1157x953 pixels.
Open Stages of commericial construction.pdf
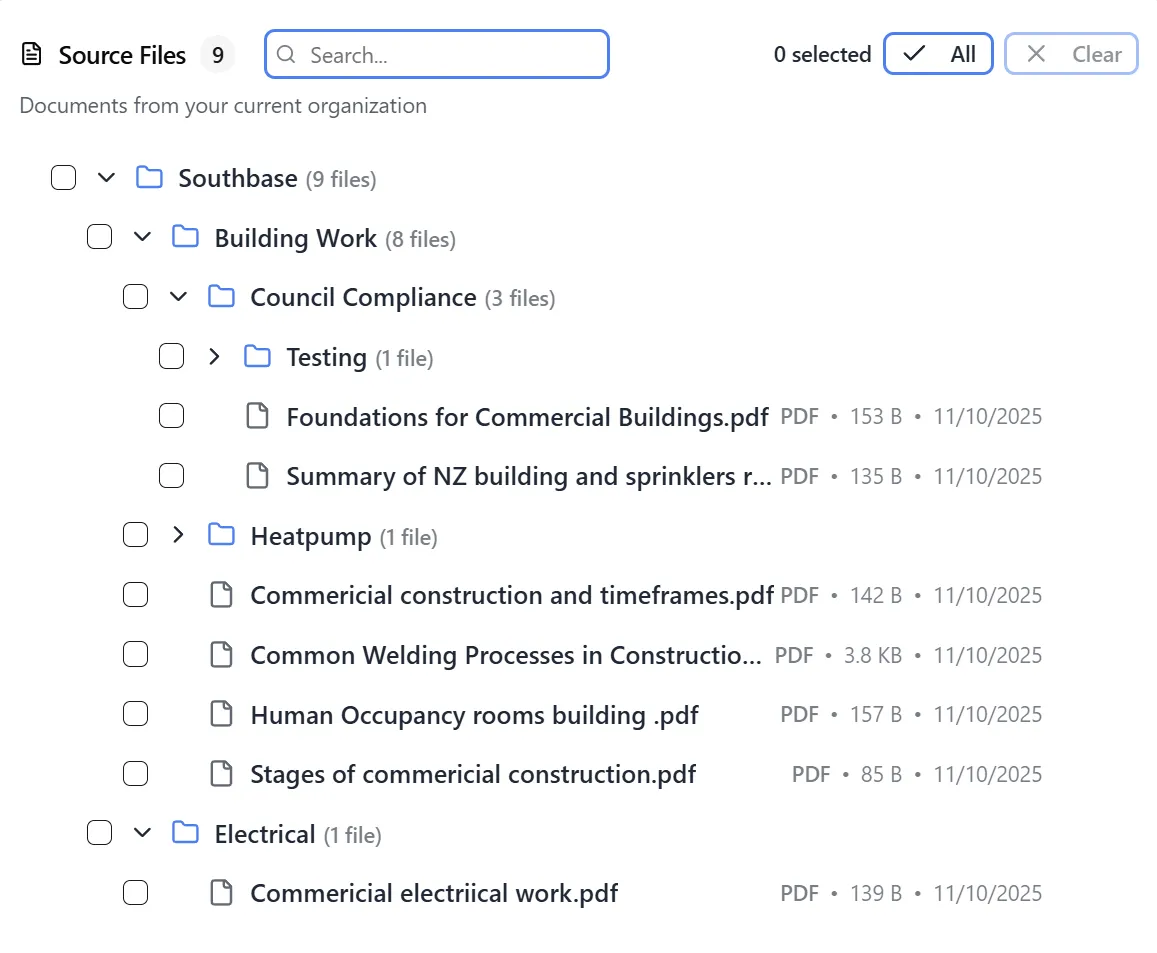pyautogui.click(x=472, y=773)
